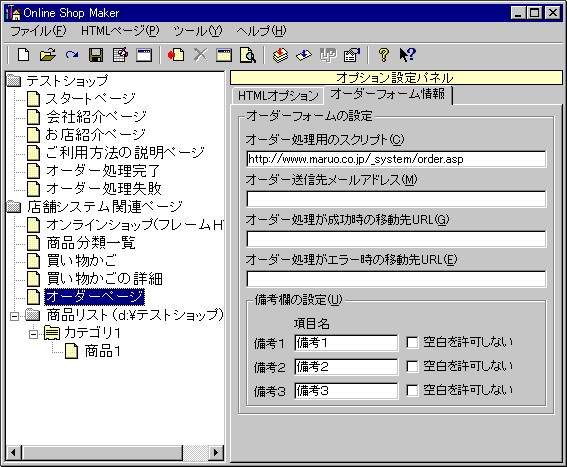The height and width of the screenshot is (467, 567).
Task: Click the tree's horizontal scrollbar right arrow
Action: [216, 452]
